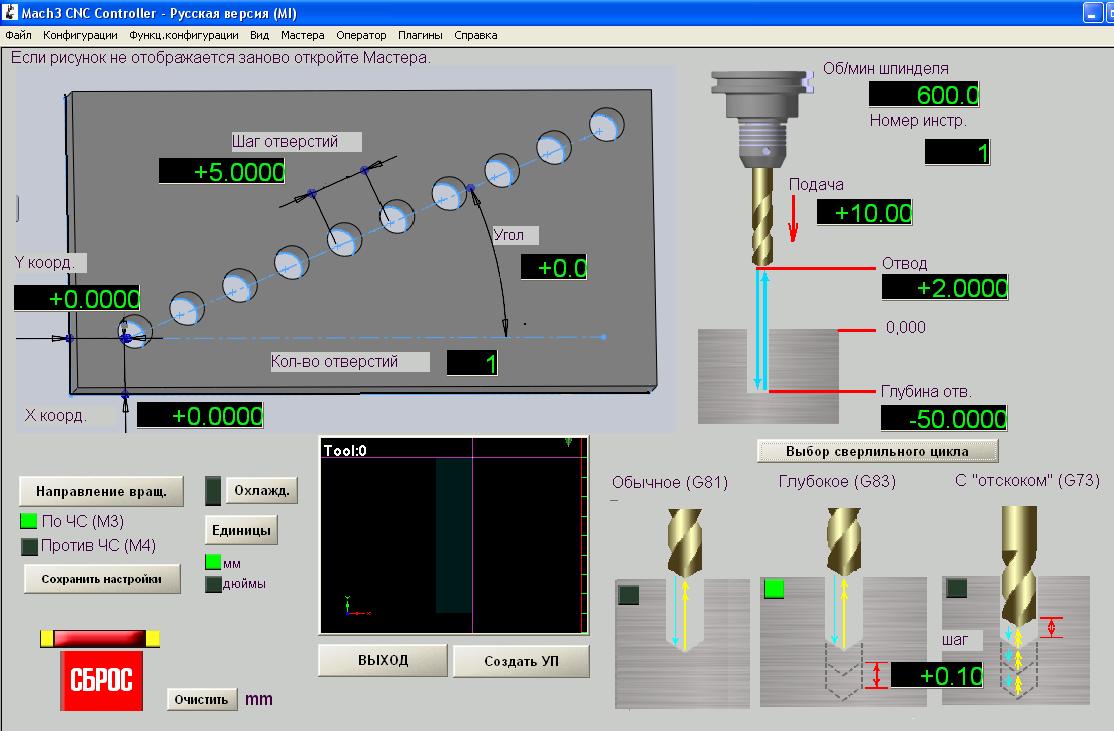Click the G73 peck drilling illustration

1016,605
